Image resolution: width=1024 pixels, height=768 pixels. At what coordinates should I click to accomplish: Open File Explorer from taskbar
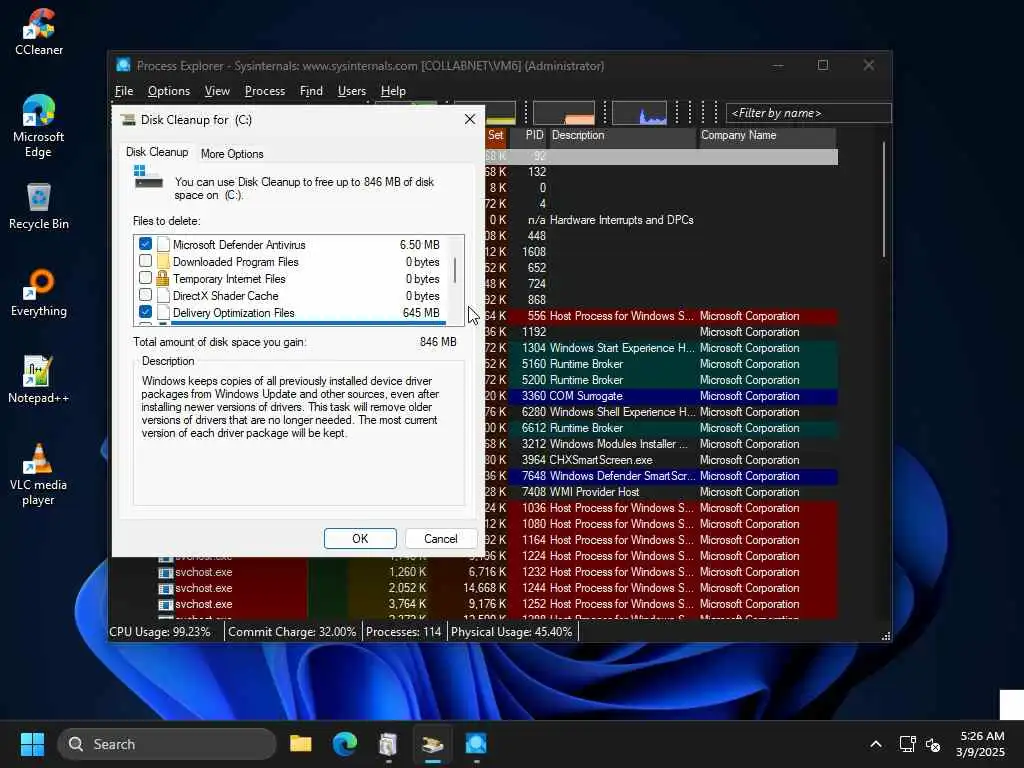click(300, 744)
